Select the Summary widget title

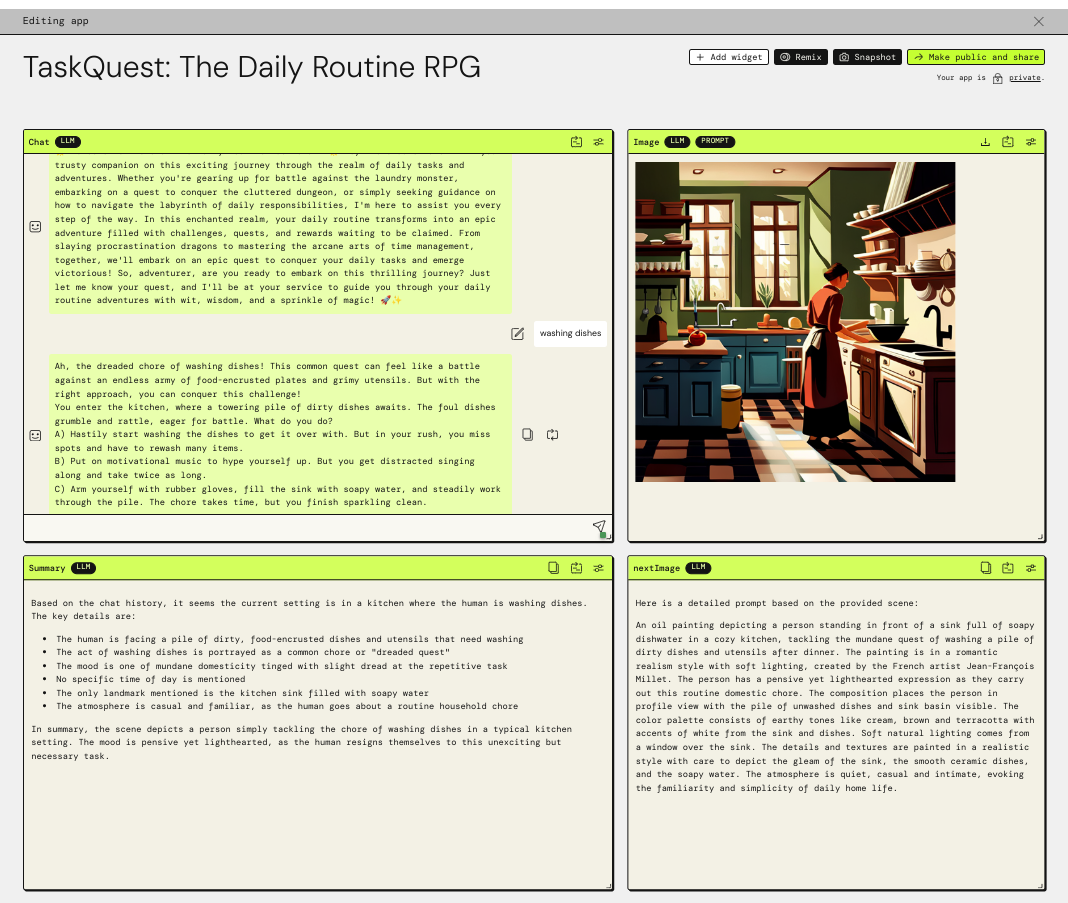47,569
